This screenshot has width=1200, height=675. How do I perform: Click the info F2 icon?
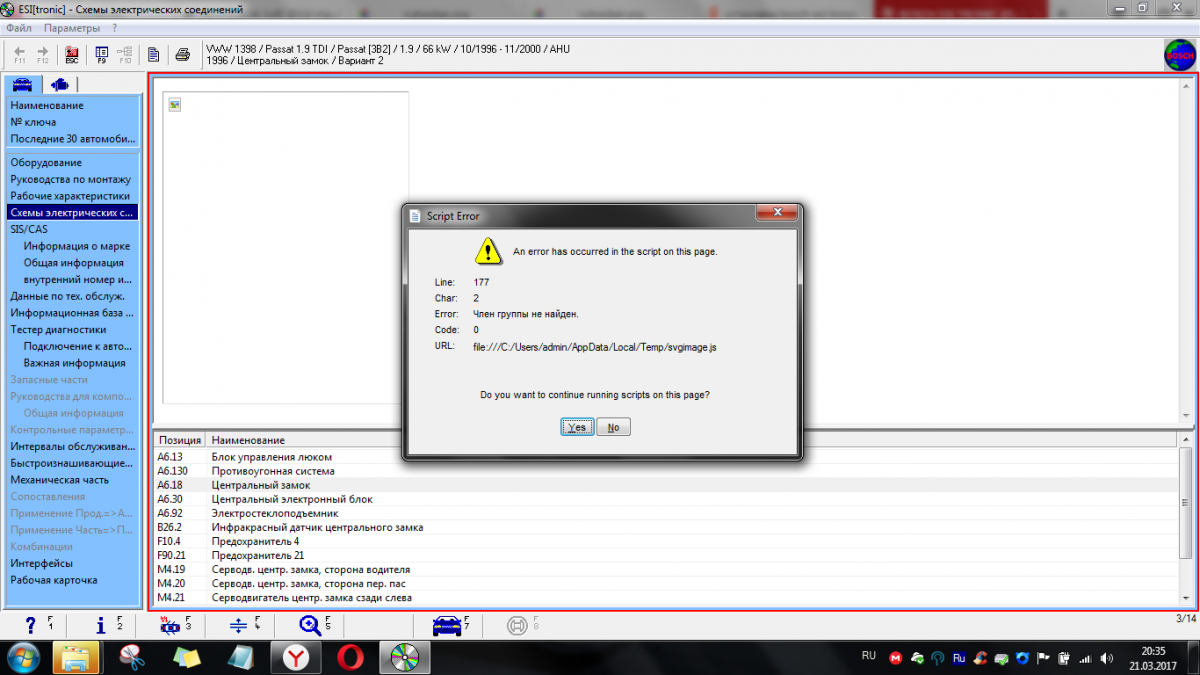tap(100, 625)
